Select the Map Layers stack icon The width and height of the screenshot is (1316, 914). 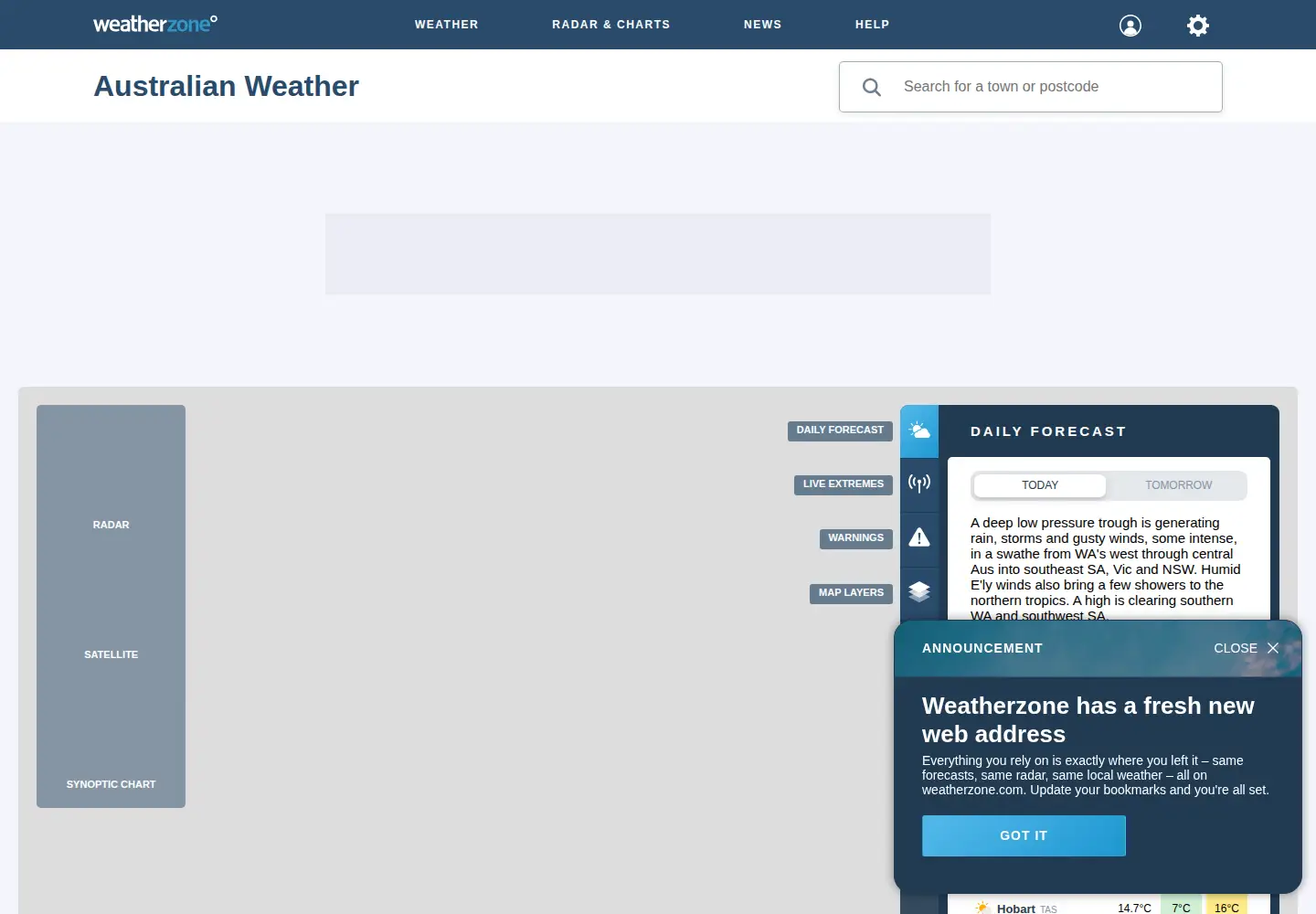919,591
